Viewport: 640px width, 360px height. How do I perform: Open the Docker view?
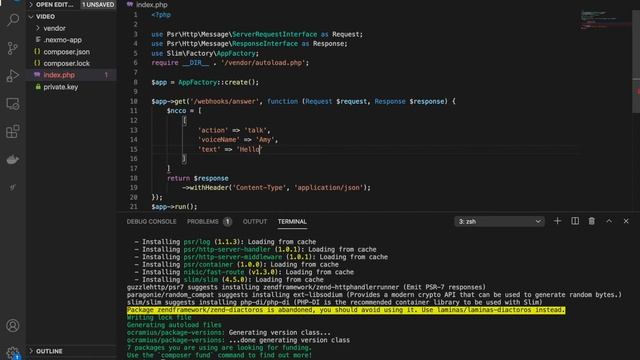13,160
